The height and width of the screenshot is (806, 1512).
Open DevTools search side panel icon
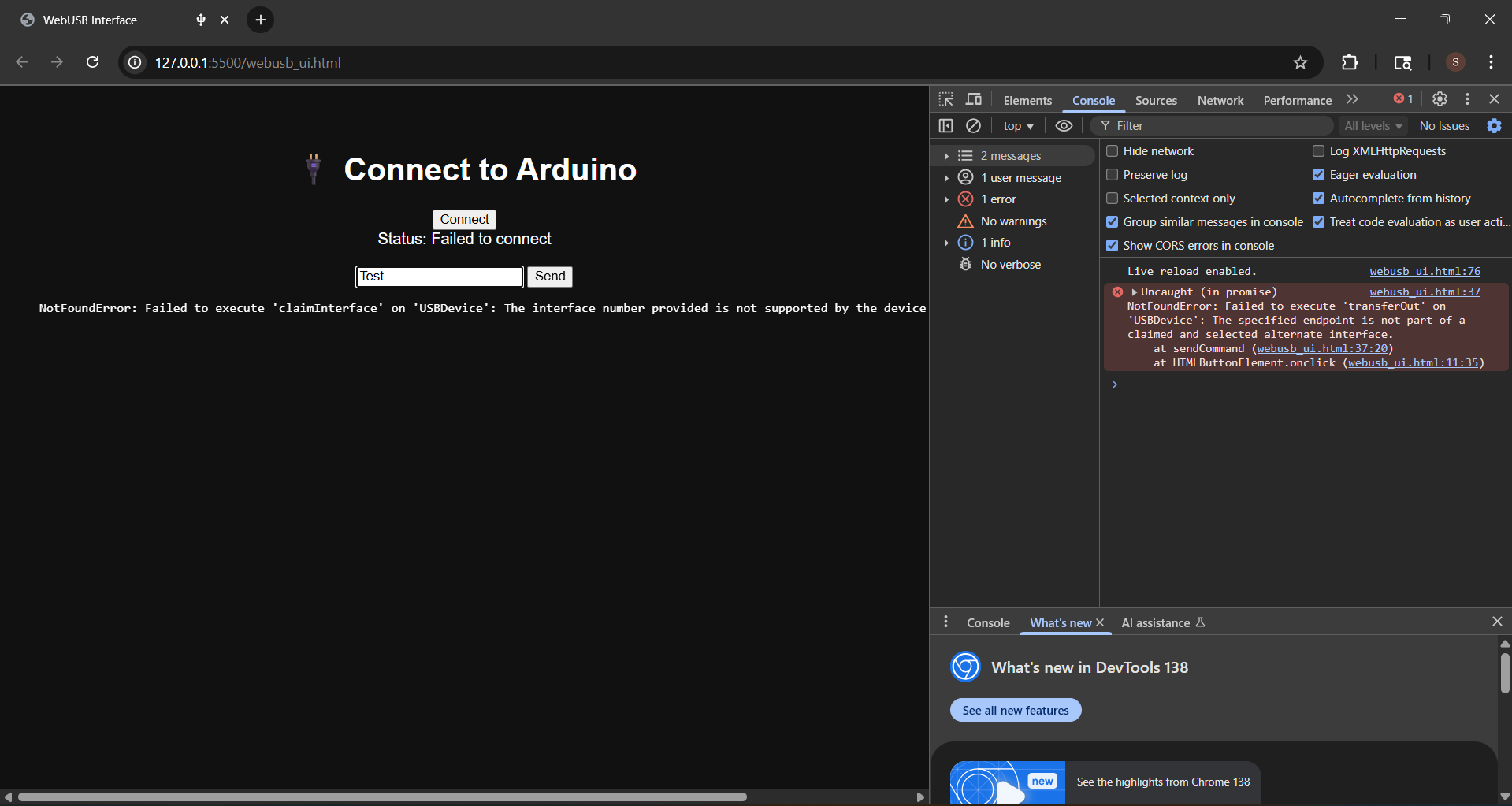[x=1402, y=62]
